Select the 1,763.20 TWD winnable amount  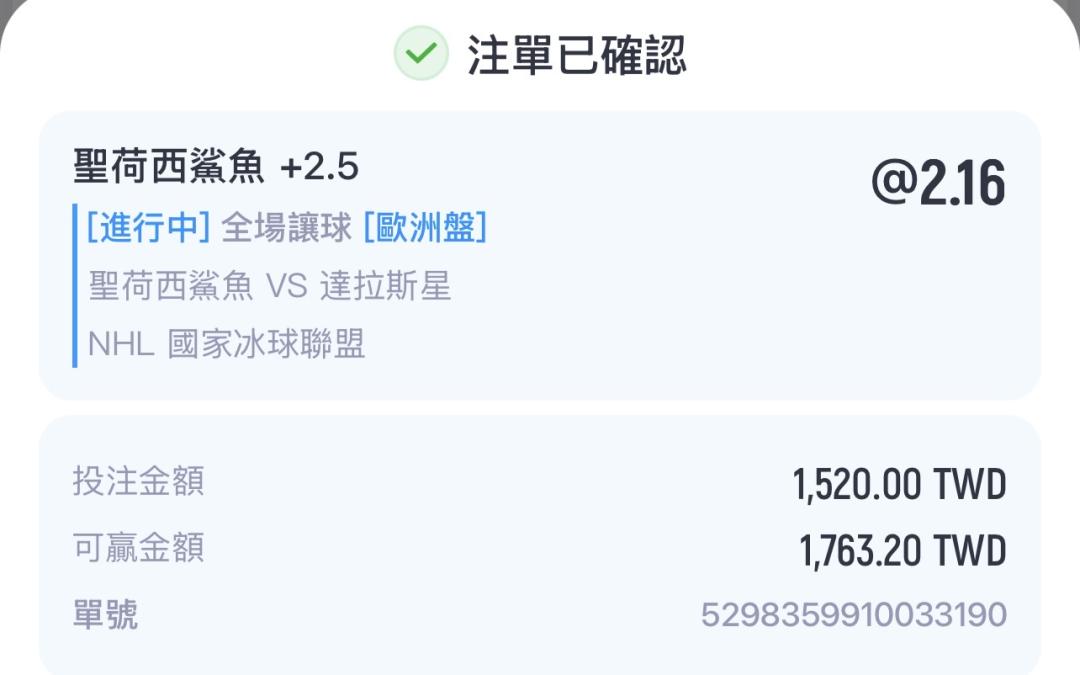pyautogui.click(x=902, y=551)
